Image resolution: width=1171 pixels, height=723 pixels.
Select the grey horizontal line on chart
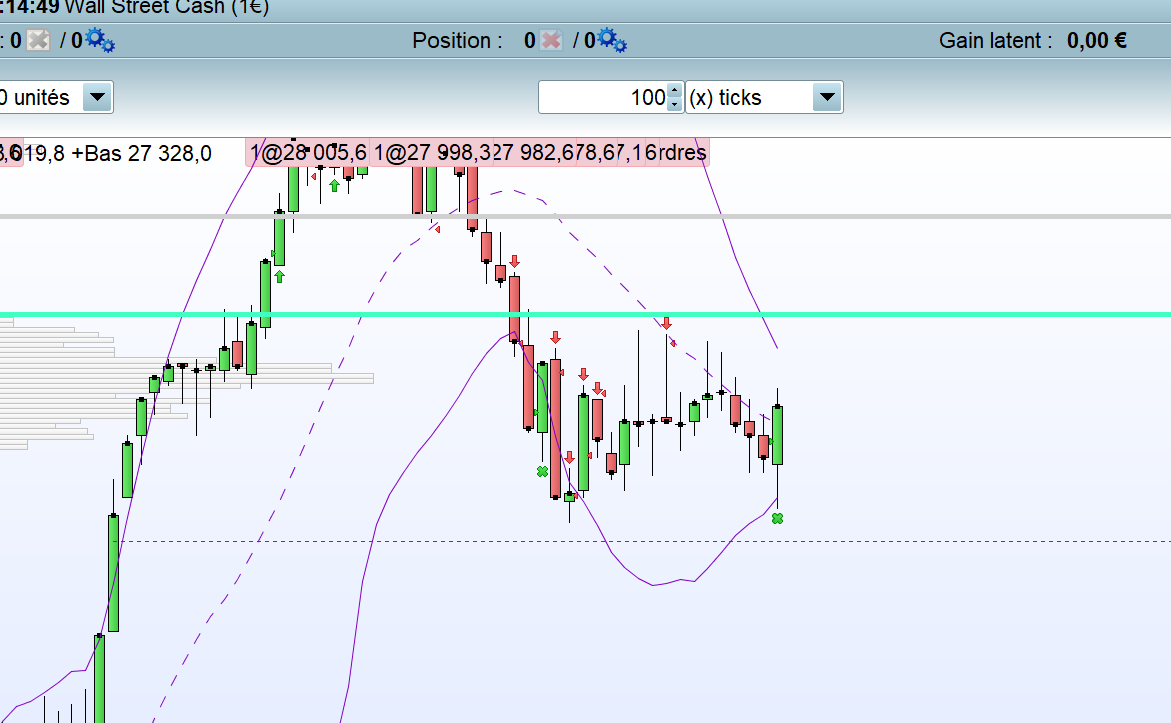[x=586, y=217]
